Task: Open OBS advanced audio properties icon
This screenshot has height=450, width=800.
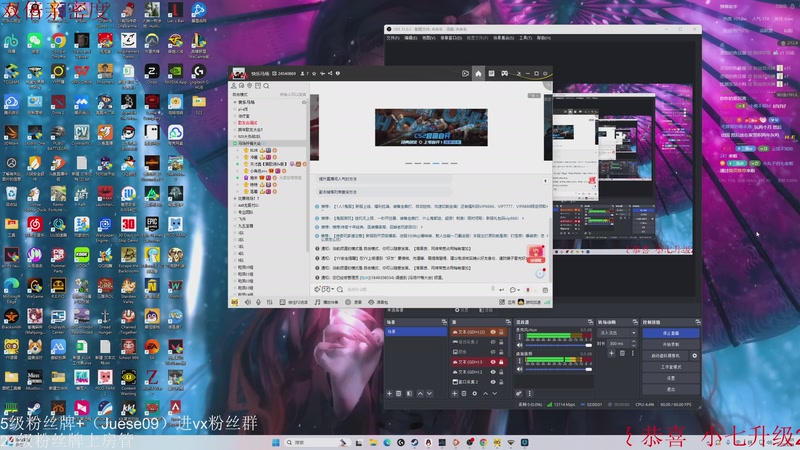Action: click(x=519, y=393)
